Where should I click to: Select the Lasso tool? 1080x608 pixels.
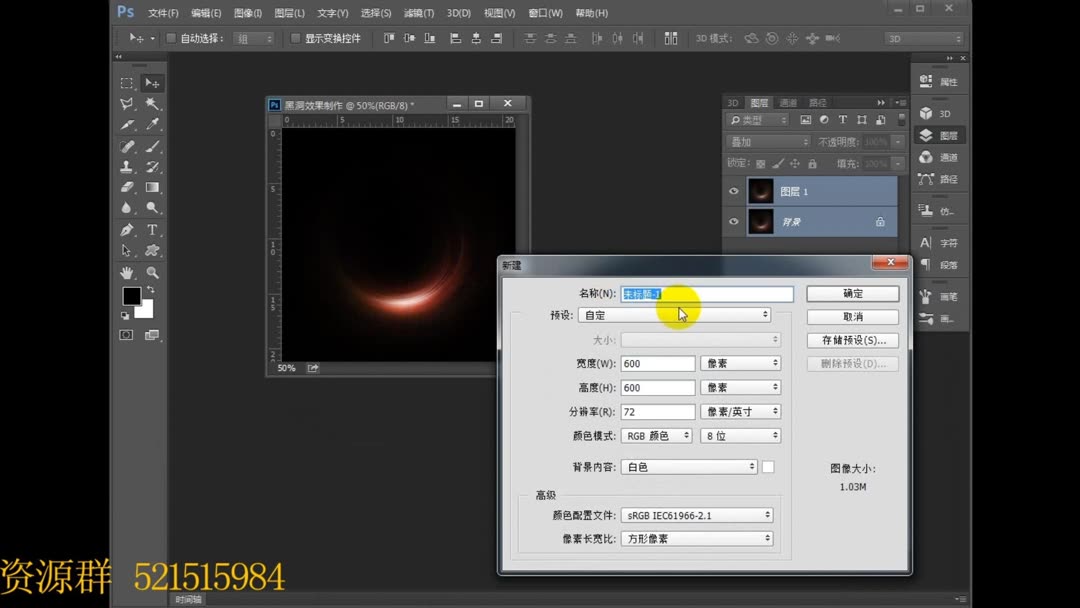(128, 102)
